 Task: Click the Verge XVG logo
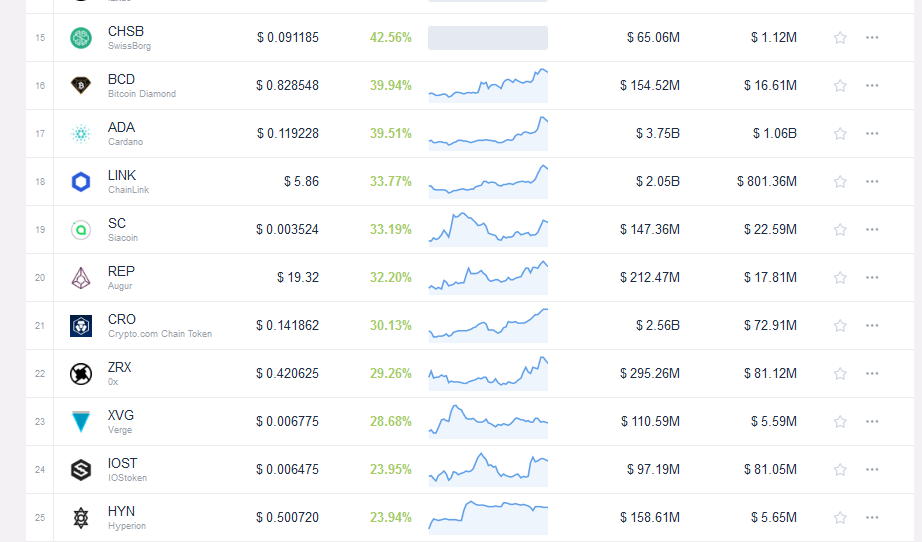pos(81,422)
